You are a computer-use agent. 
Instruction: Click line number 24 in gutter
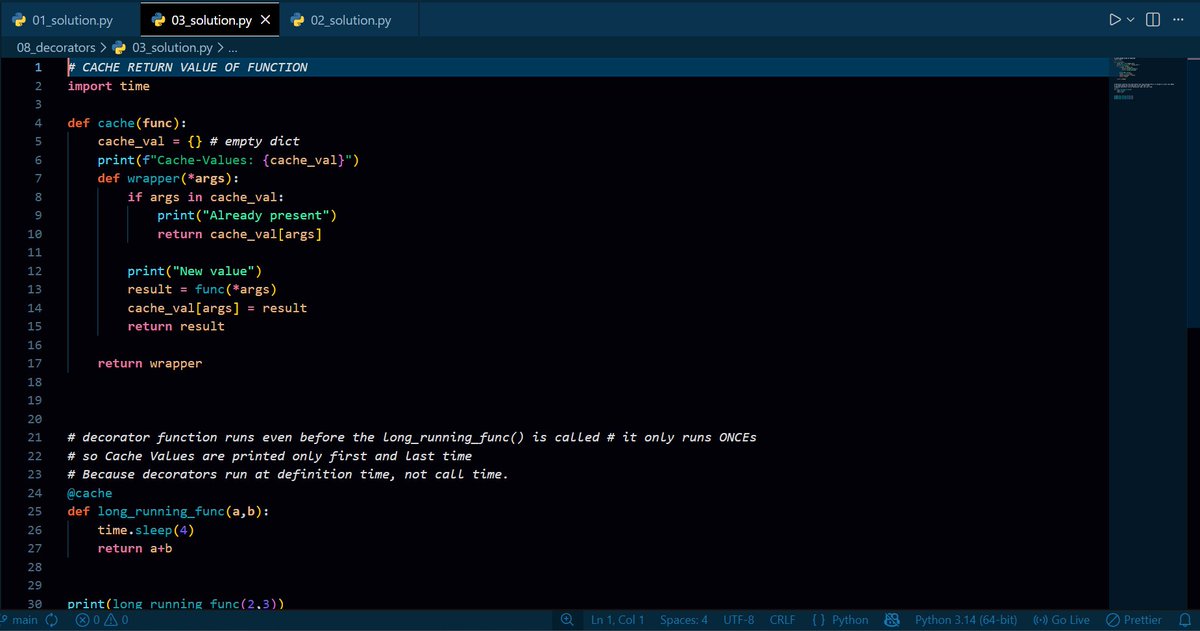pyautogui.click(x=34, y=493)
